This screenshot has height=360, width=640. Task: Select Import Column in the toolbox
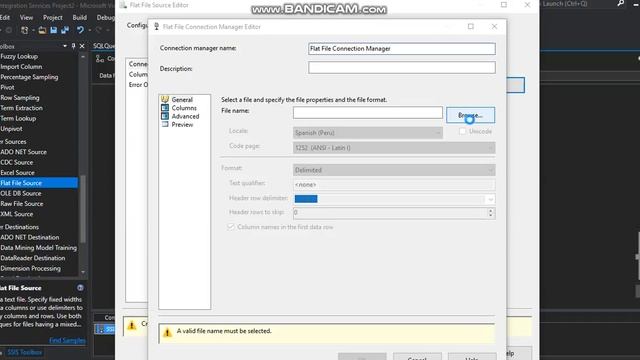[x=21, y=67]
